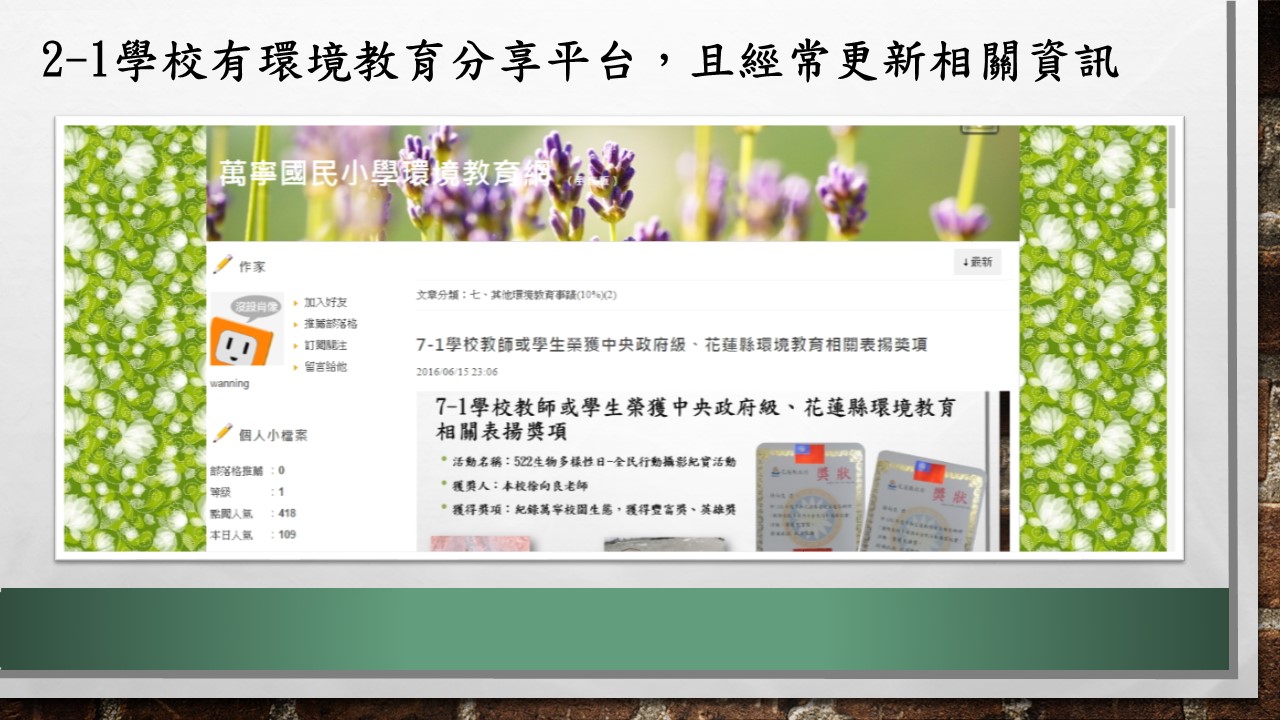Click the wanning username below the avatar
This screenshot has width=1280, height=720.
230,384
